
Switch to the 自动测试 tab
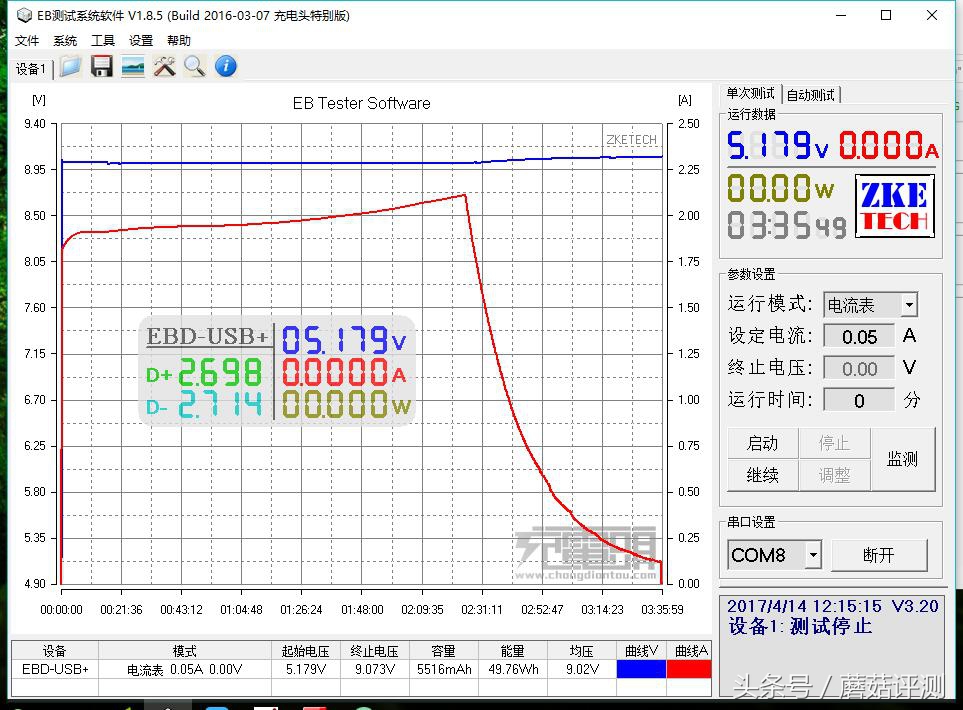(811, 95)
